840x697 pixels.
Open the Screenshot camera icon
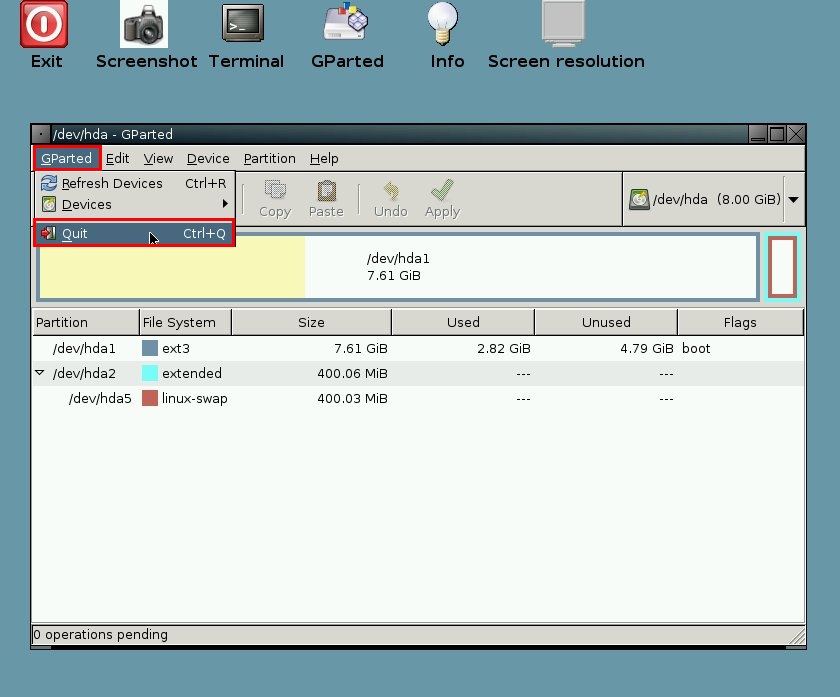pos(144,24)
